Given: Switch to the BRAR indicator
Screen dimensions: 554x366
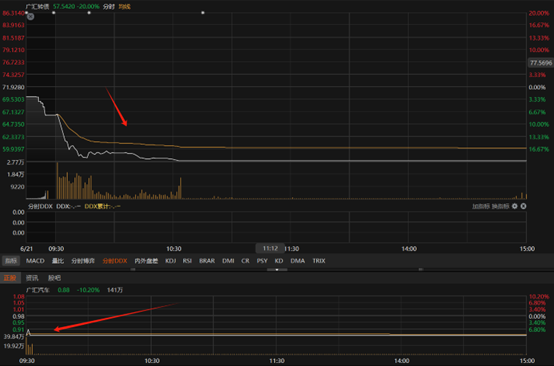Looking at the screenshot, I should 207,261.
